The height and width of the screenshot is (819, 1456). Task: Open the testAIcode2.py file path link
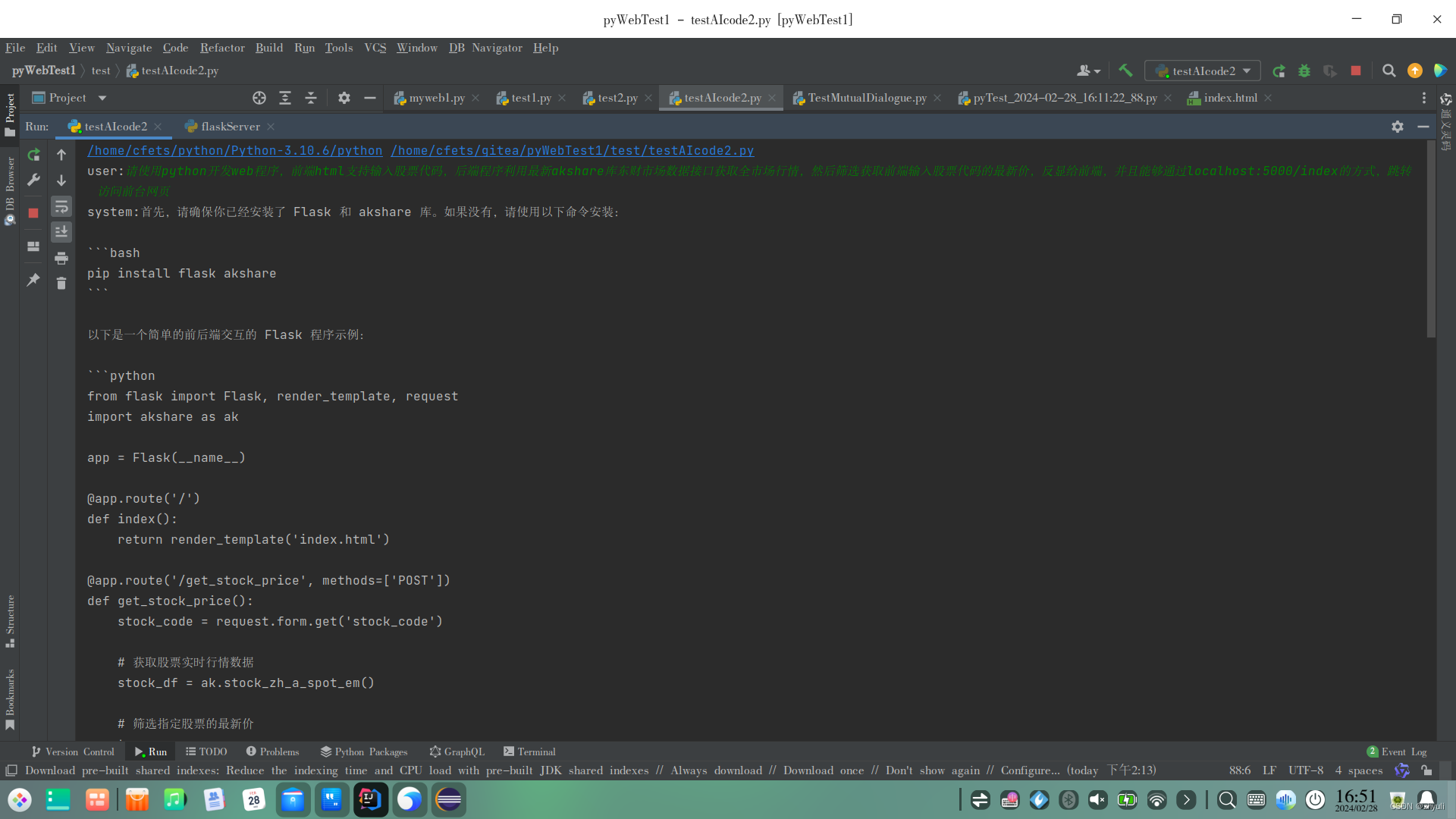pyautogui.click(x=572, y=151)
